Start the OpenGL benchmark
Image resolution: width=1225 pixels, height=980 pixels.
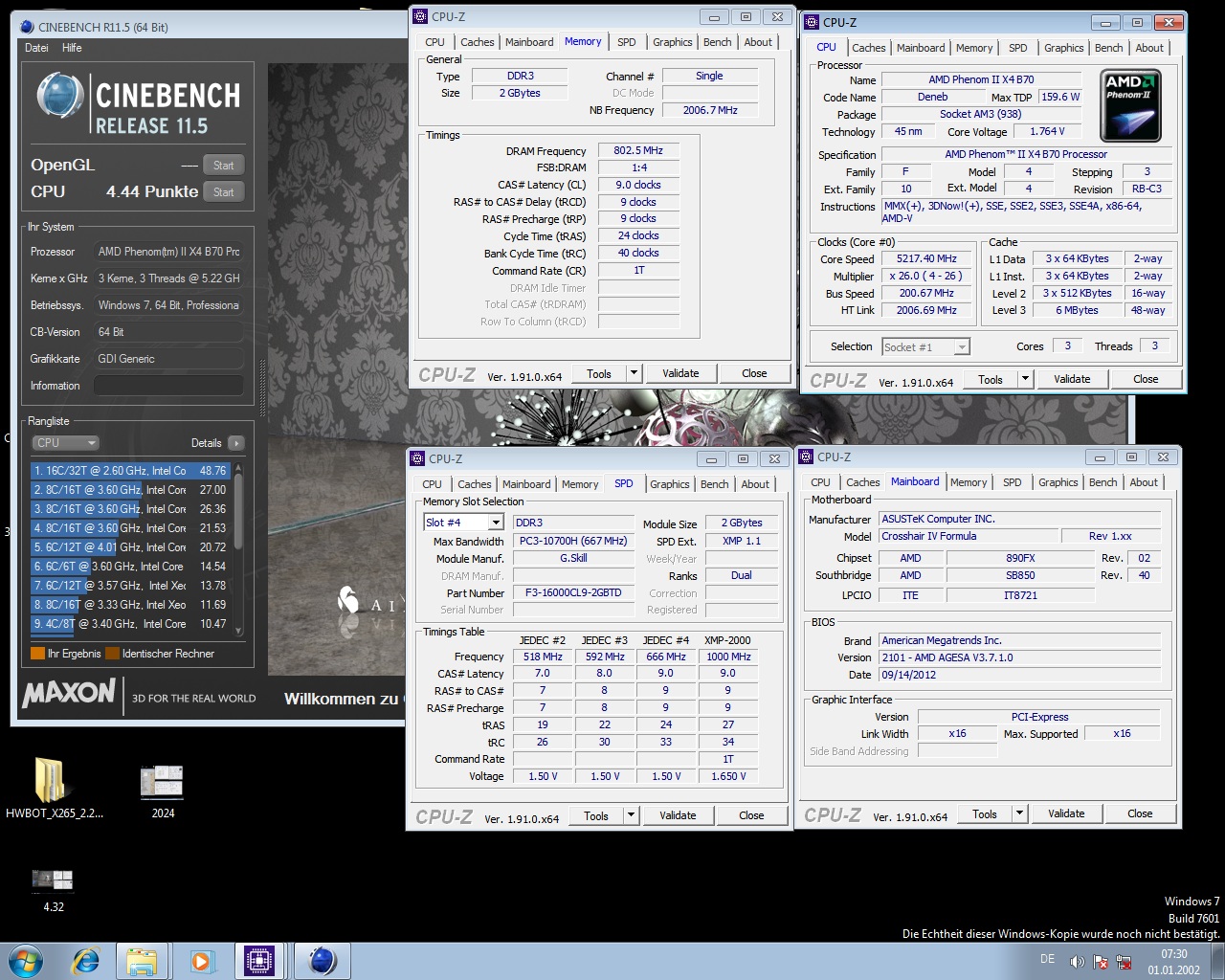pyautogui.click(x=223, y=166)
